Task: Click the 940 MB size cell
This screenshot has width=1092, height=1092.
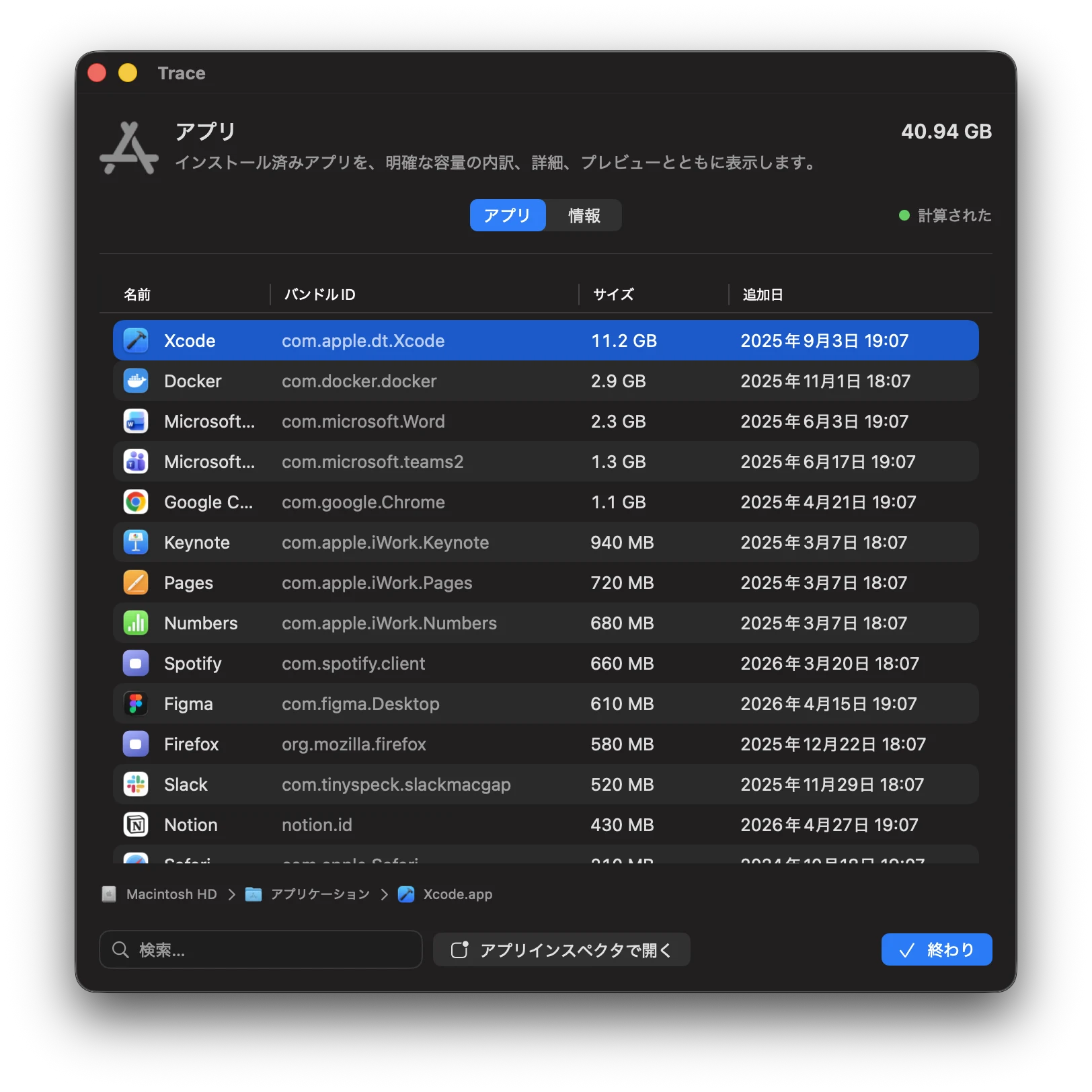Action: point(622,543)
